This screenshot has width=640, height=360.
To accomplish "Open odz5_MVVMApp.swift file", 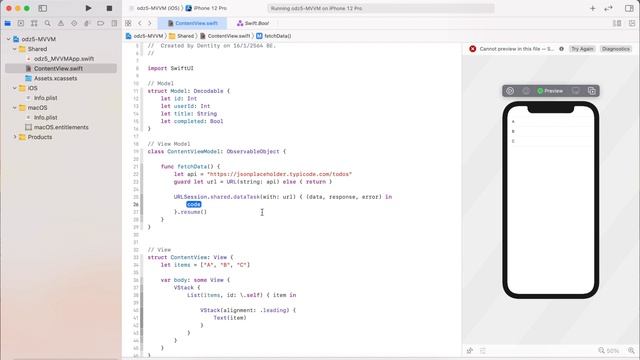I will [60, 59].
